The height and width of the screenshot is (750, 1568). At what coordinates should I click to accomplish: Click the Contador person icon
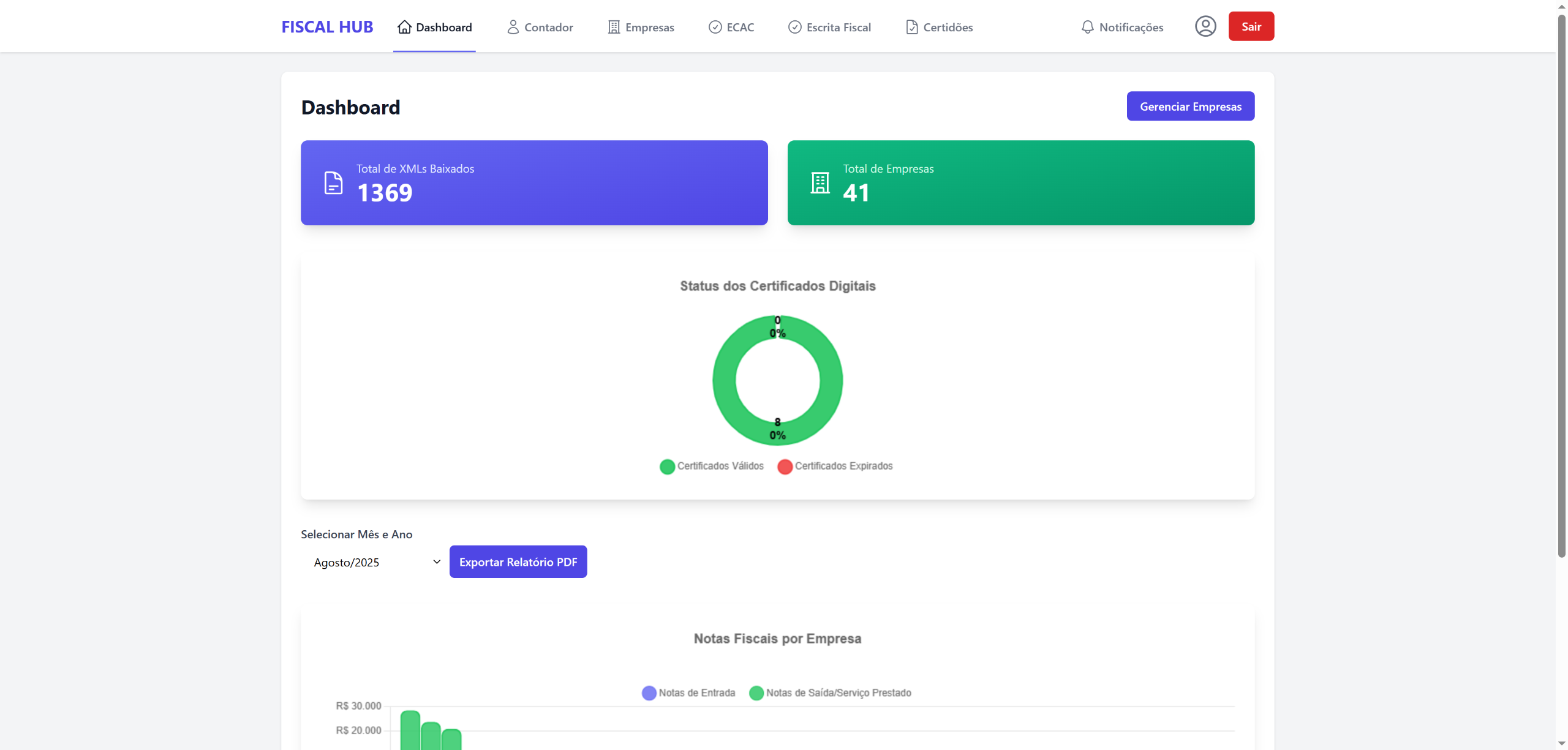(x=513, y=27)
